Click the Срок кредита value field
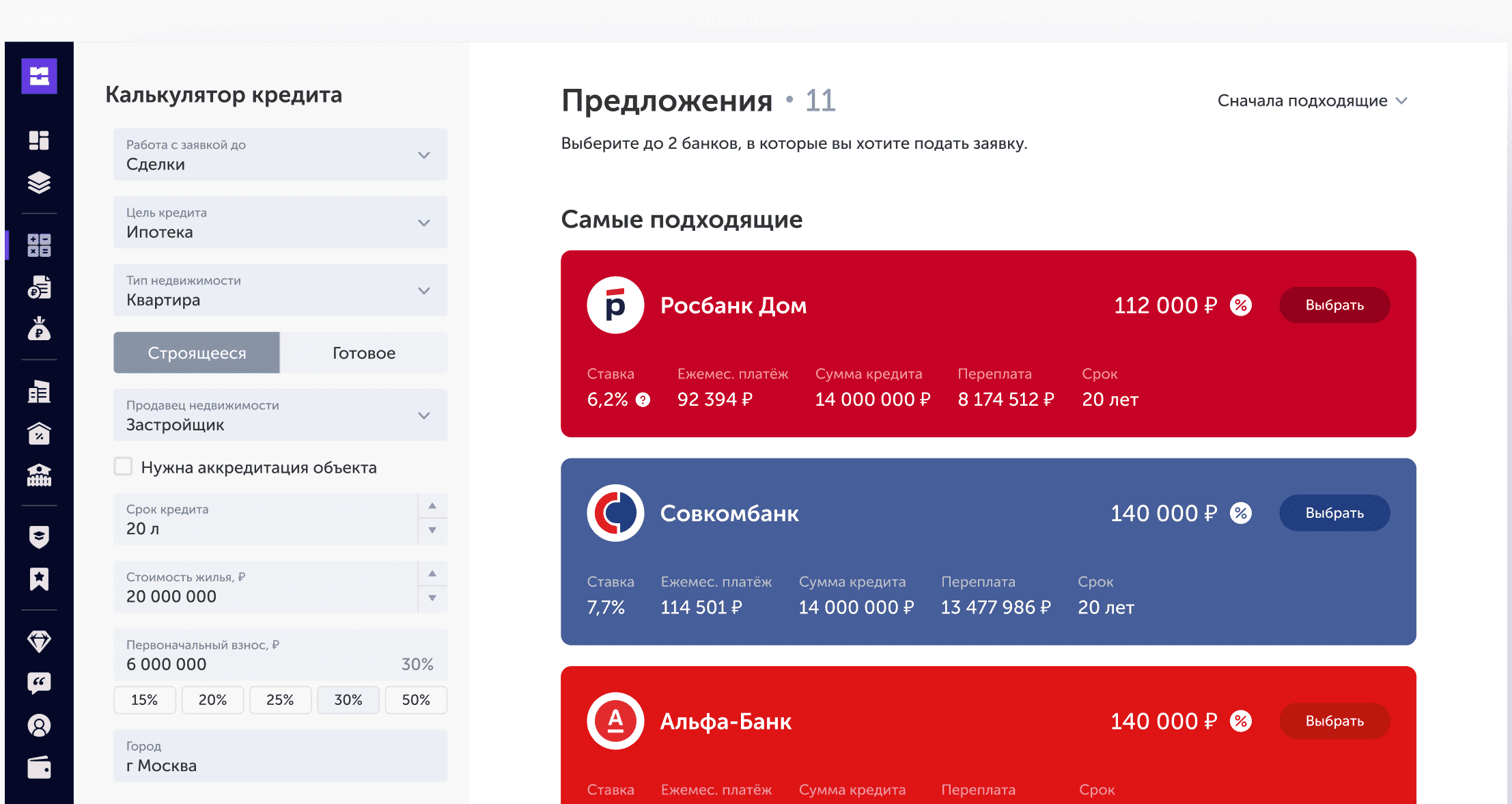The height and width of the screenshot is (804, 1512). [266, 519]
